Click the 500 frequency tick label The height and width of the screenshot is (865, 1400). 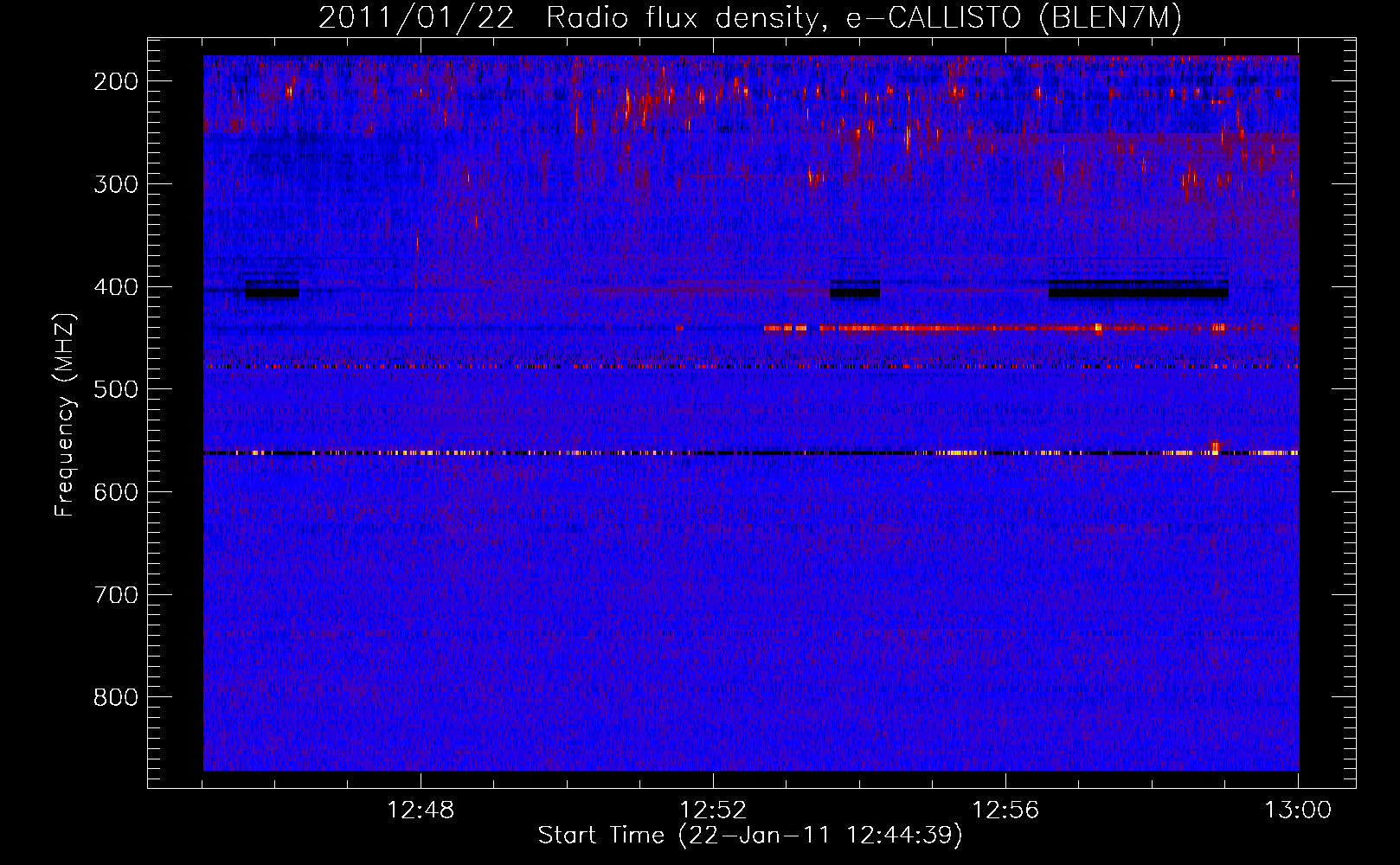pos(116,389)
